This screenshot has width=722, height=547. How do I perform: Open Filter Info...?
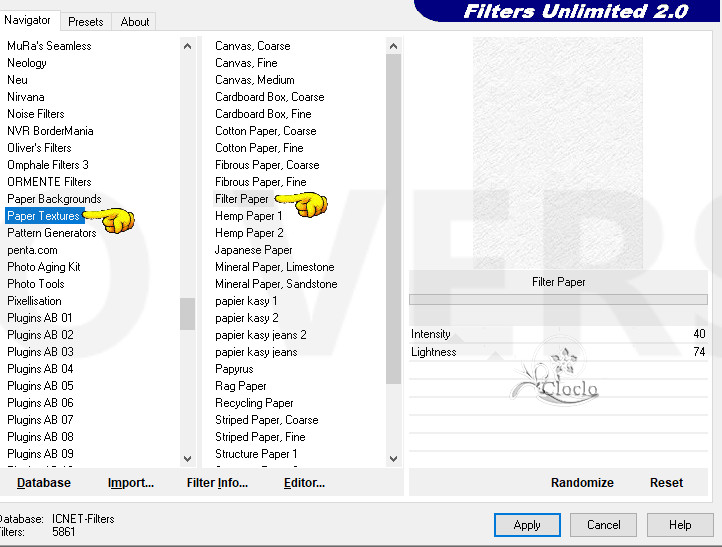(217, 483)
